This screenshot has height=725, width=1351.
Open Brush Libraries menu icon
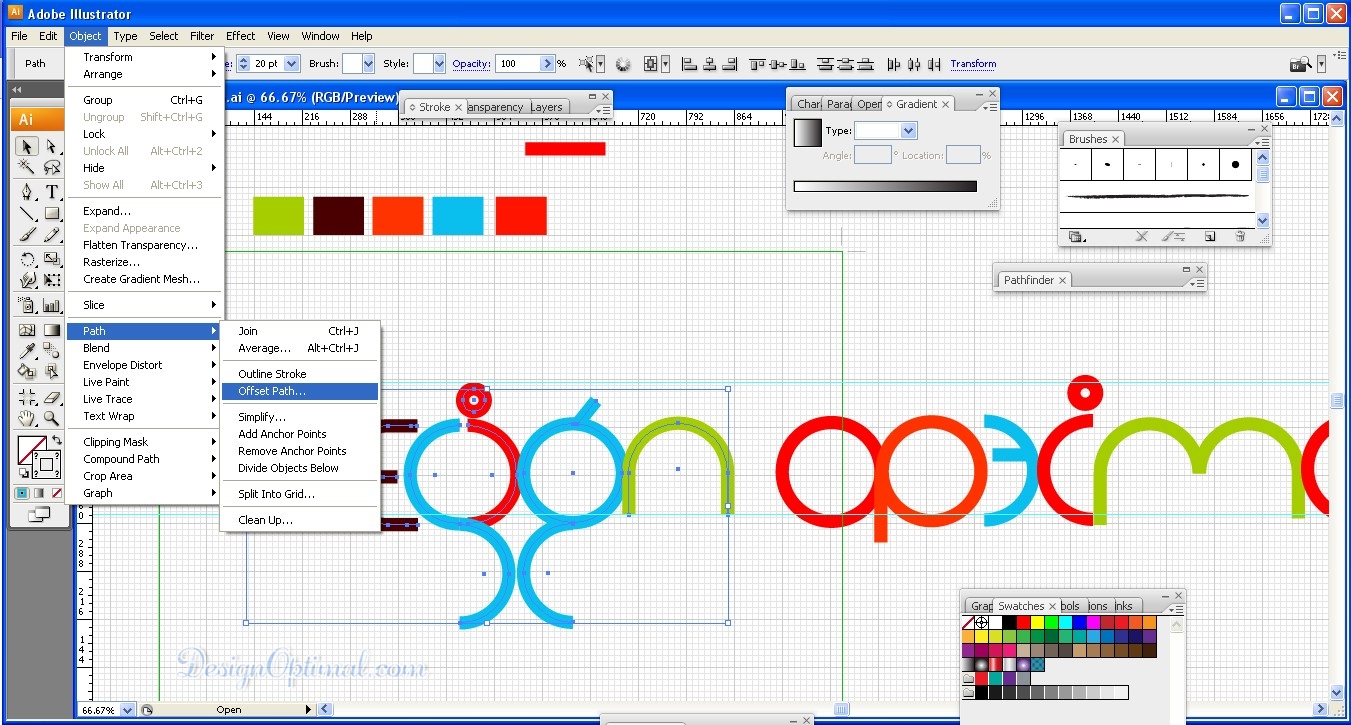coord(1076,237)
